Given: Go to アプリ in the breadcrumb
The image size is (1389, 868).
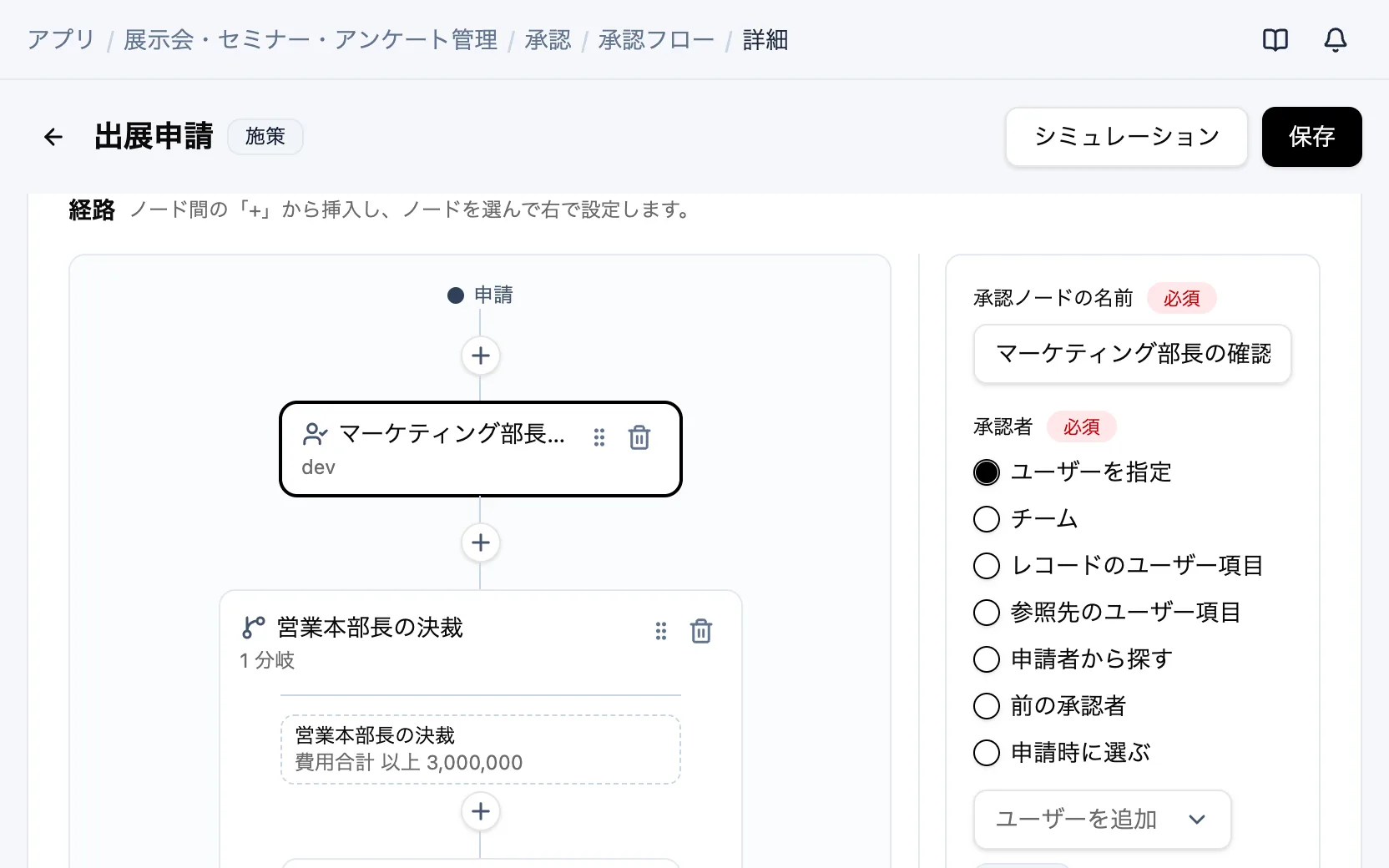Looking at the screenshot, I should [x=61, y=39].
